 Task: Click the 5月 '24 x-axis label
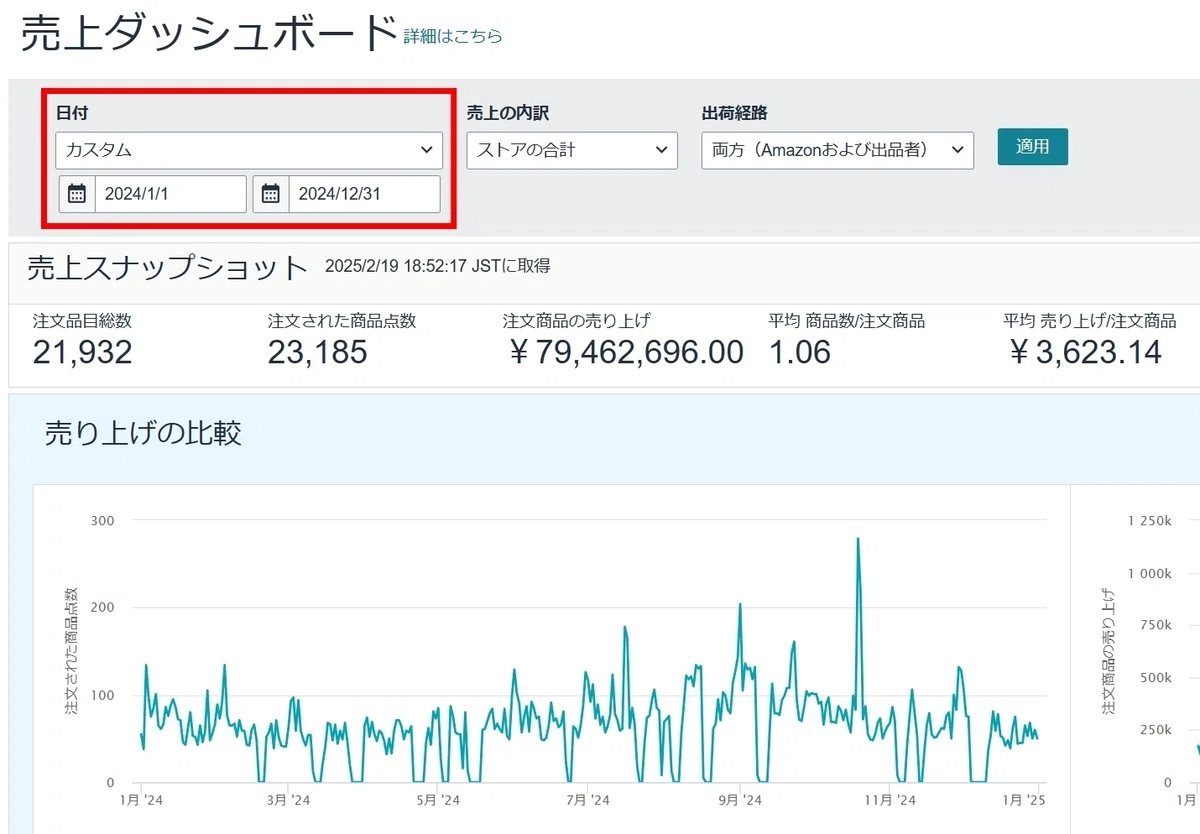pyautogui.click(x=437, y=800)
